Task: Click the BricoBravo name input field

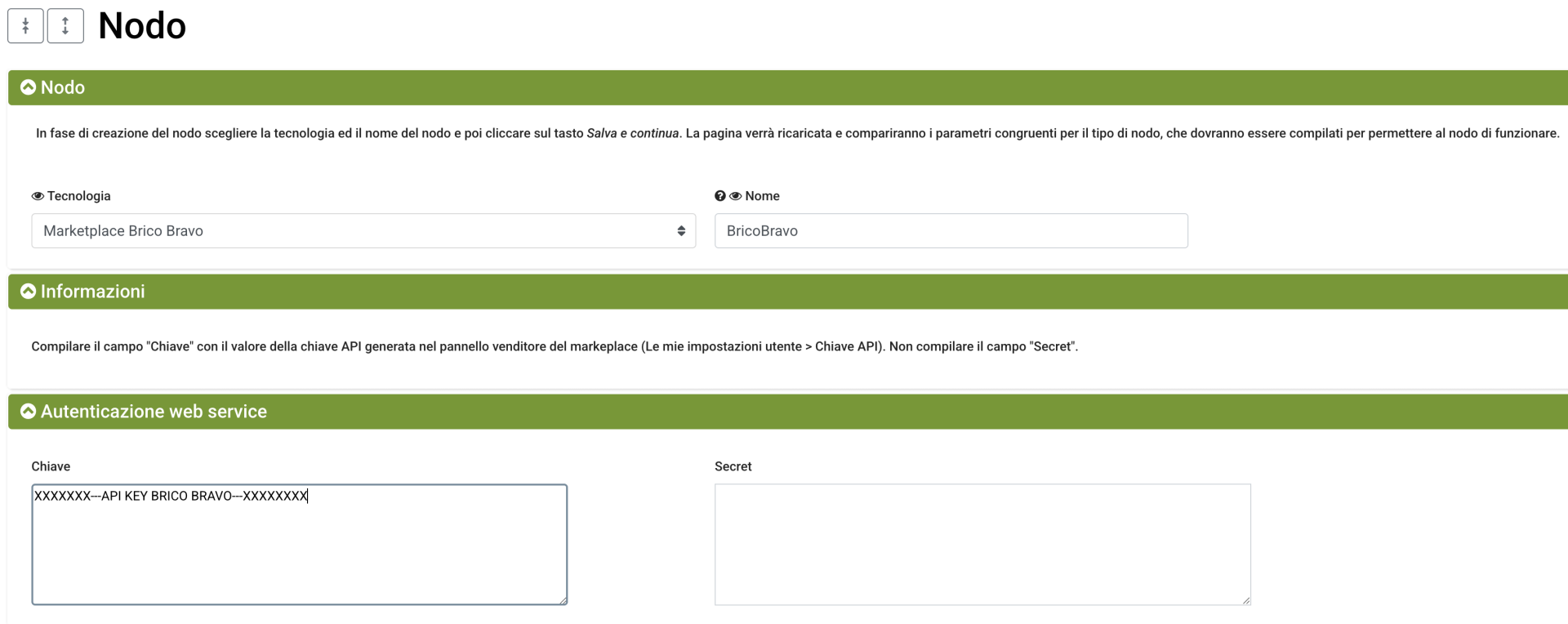Action: point(951,231)
